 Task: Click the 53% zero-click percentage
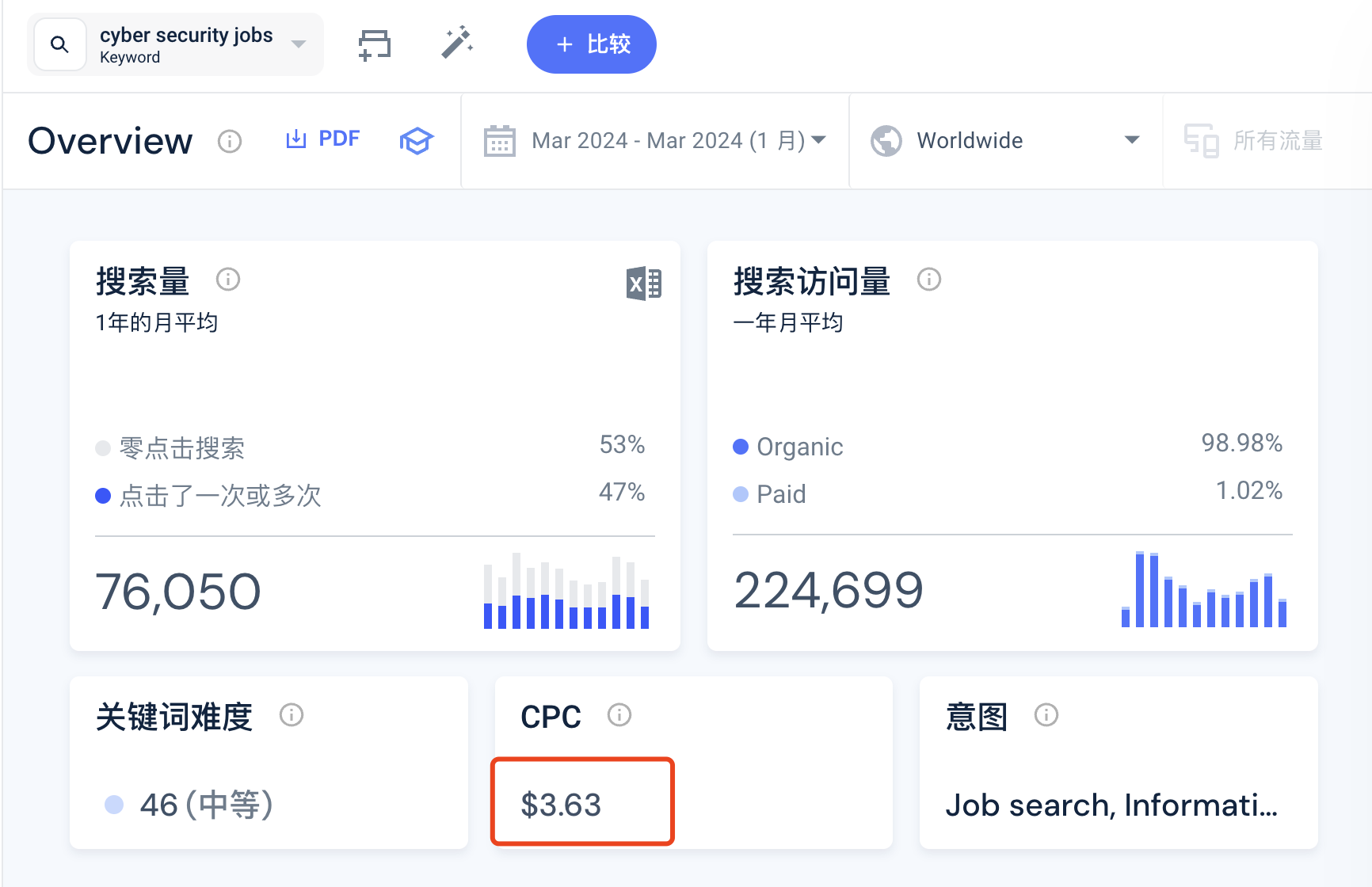pyautogui.click(x=622, y=444)
